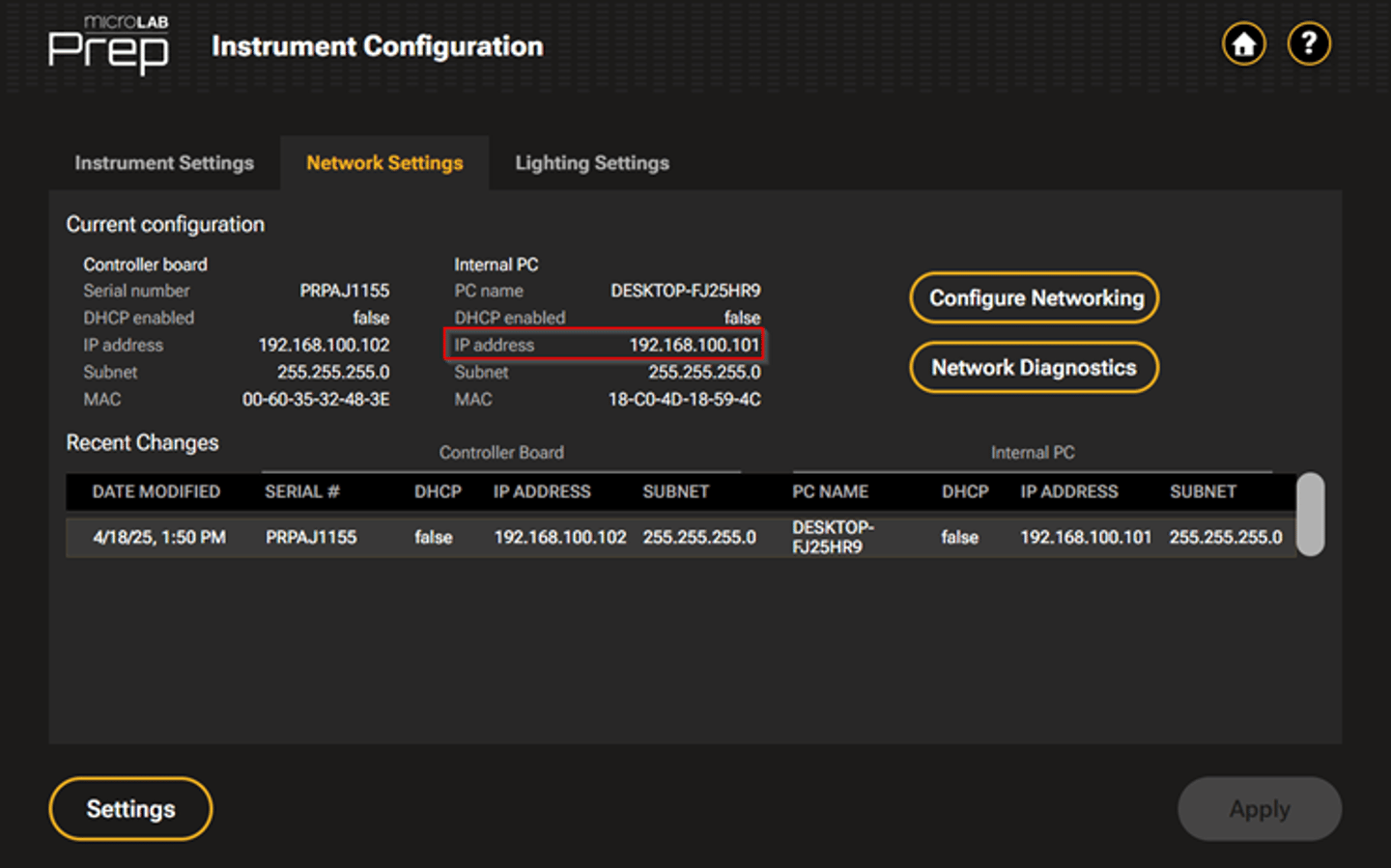Click Controller board DHCP enabled false value
The image size is (1391, 868).
(371, 318)
